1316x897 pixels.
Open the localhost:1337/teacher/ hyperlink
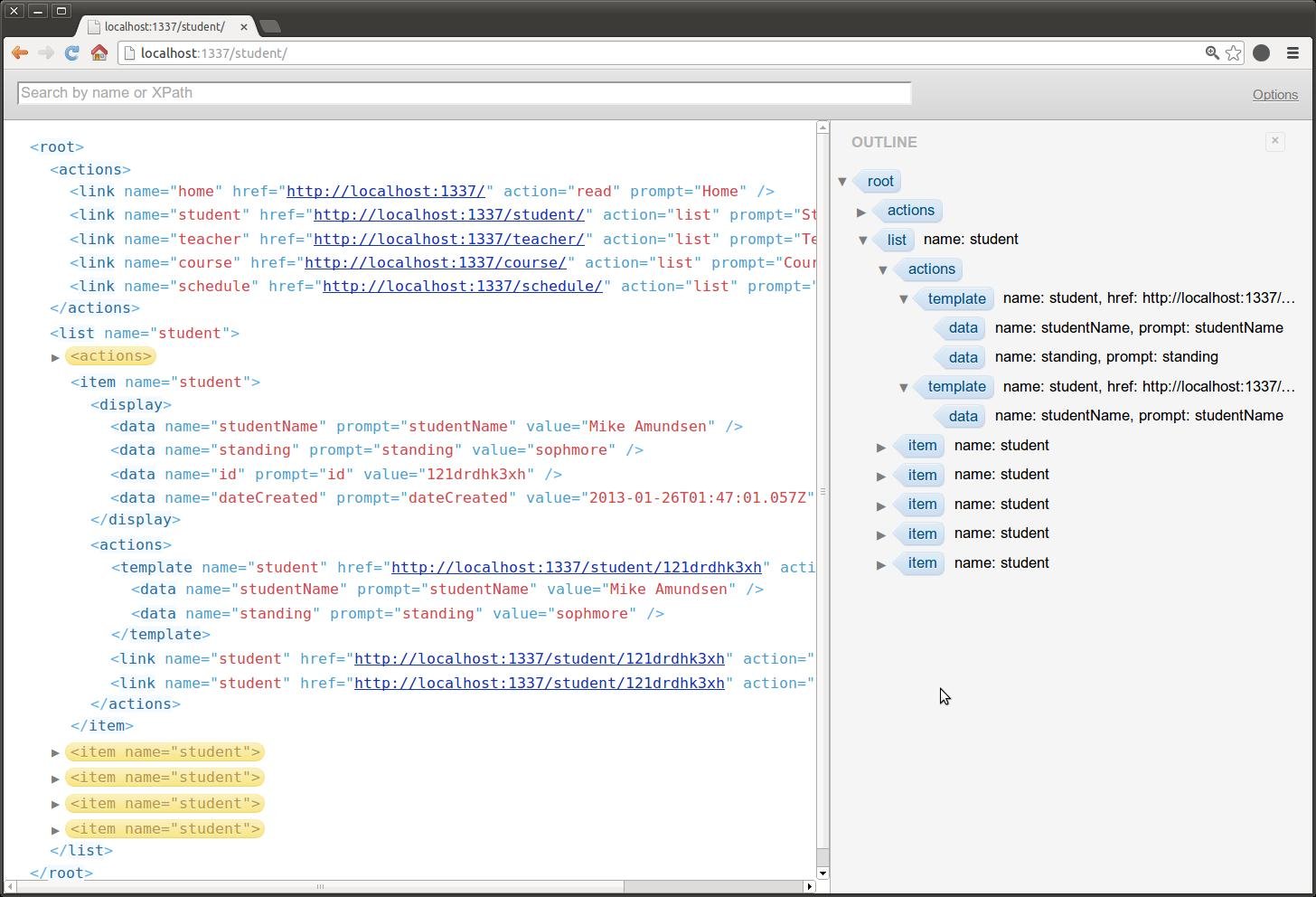[x=448, y=239]
